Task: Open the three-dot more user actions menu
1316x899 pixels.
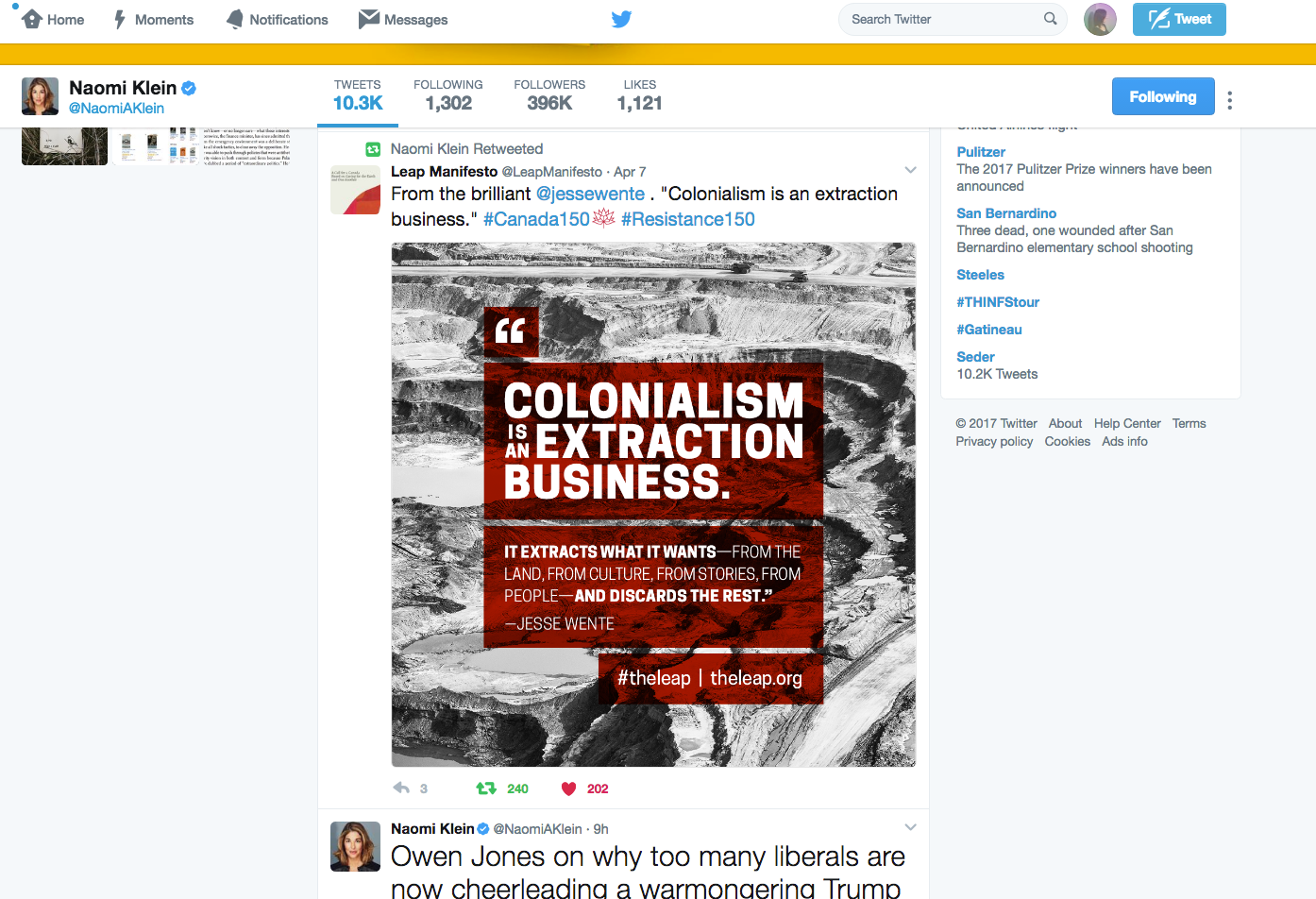Action: pos(1229,99)
